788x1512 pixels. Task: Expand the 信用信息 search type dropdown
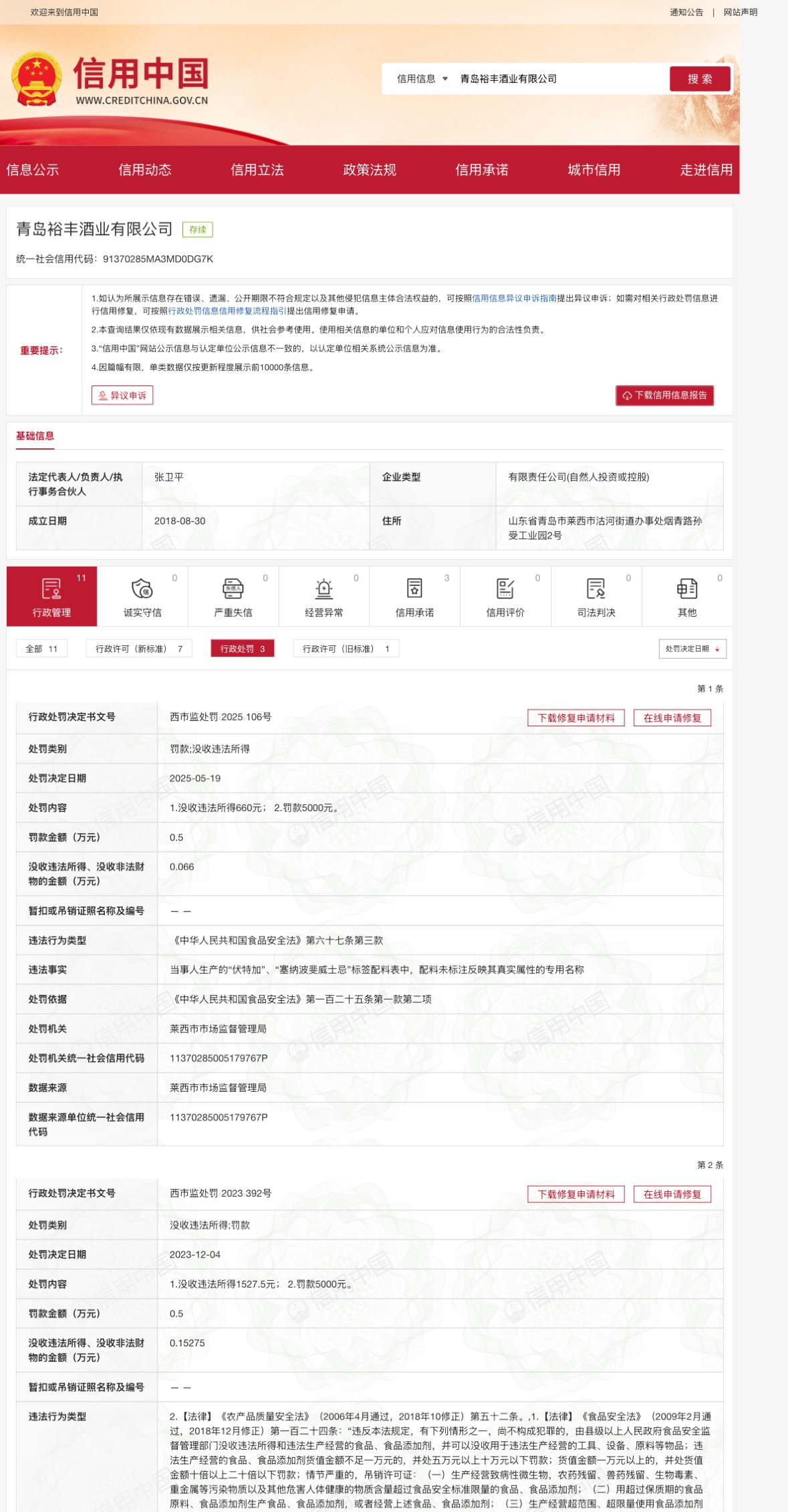coord(422,79)
